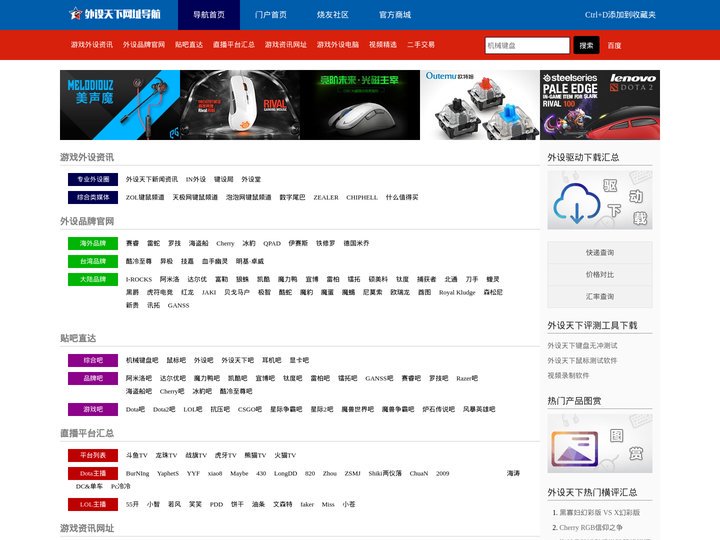This screenshot has height=540, width=720.
Task: Click the red Dota主播 label
Action: (x=93, y=473)
